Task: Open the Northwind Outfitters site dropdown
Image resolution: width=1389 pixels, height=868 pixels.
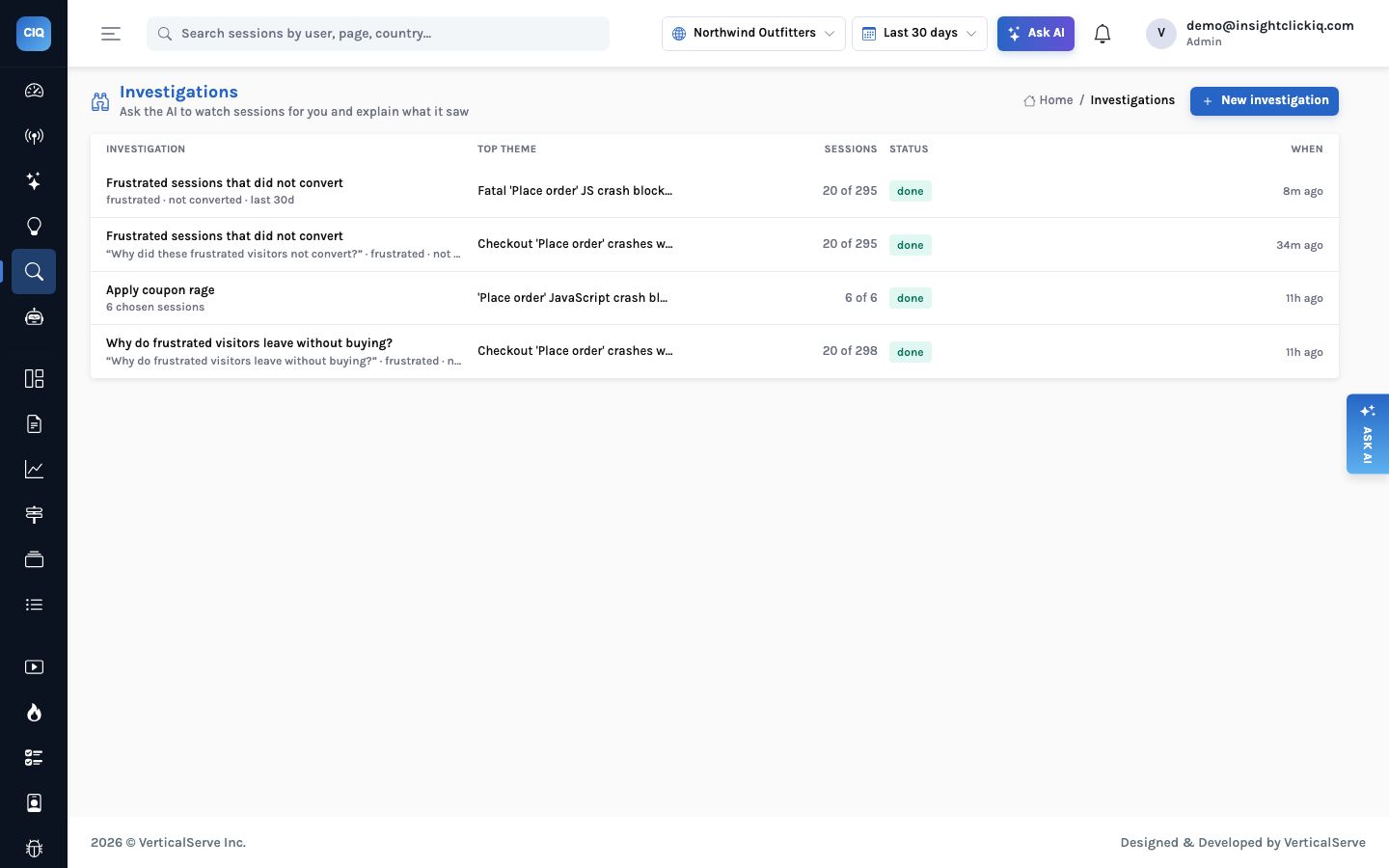Action: coord(753,34)
